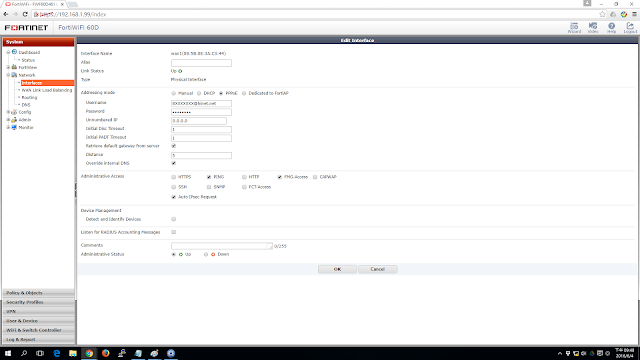Image resolution: width=640 pixels, height=360 pixels.
Task: Open the Windows Start menu
Action: coord(8,353)
